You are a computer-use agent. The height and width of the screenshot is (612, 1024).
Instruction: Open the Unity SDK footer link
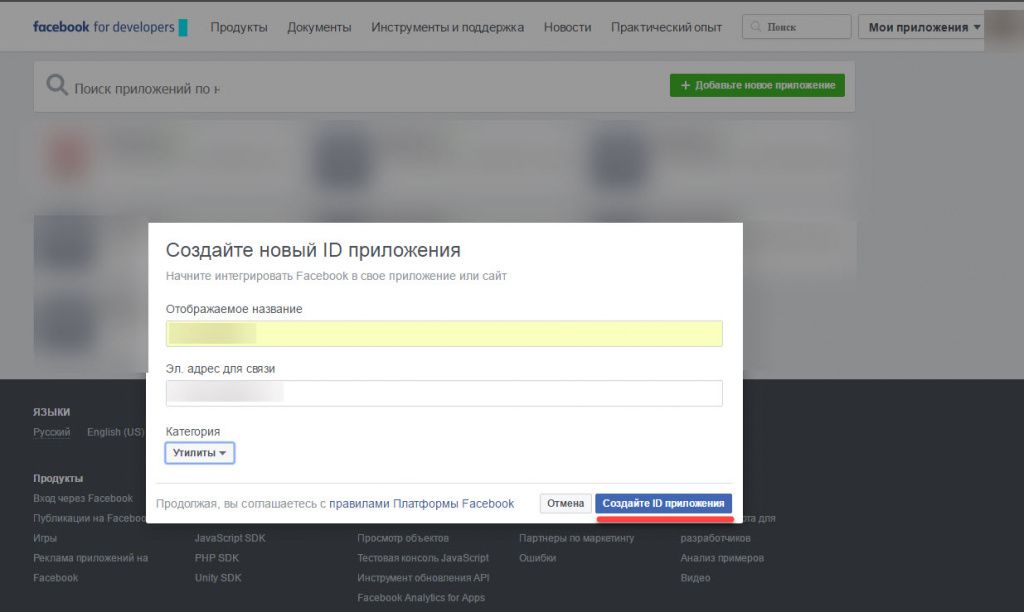218,577
